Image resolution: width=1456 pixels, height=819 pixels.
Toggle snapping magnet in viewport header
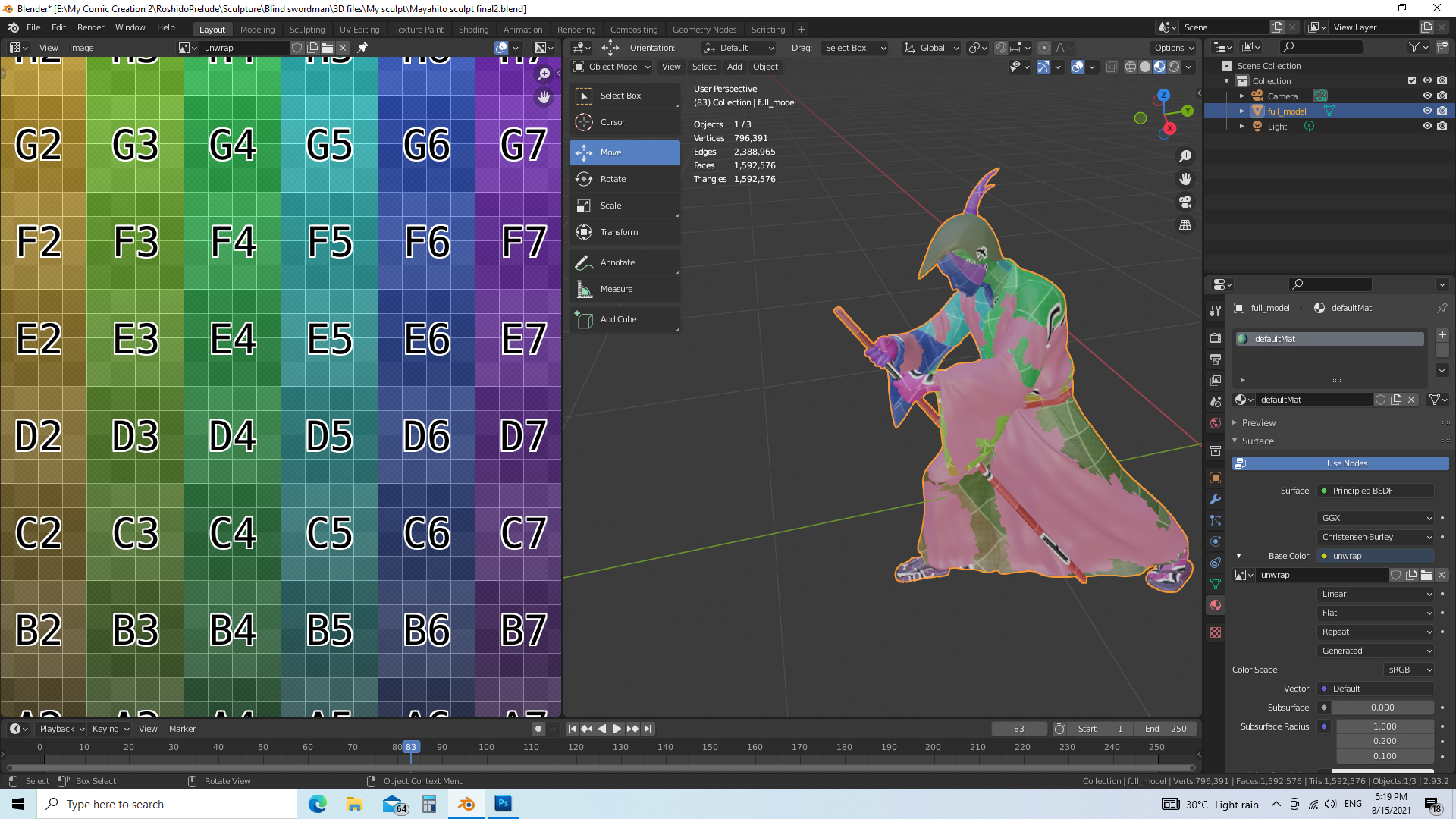point(1001,48)
